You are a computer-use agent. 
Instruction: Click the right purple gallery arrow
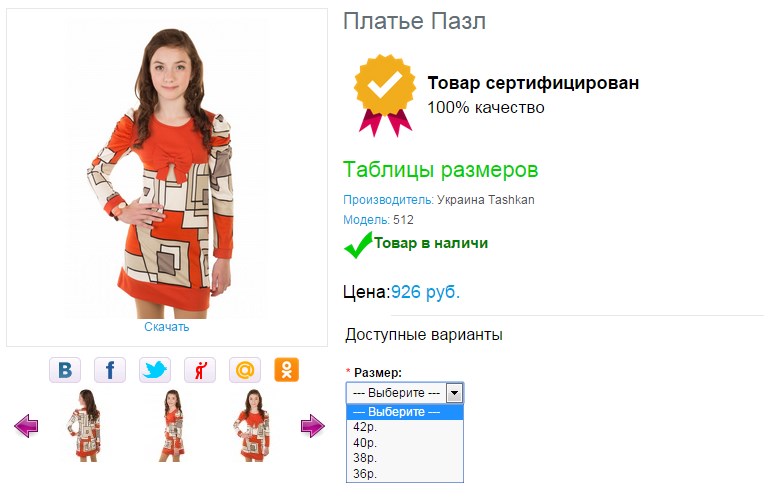pos(313,426)
